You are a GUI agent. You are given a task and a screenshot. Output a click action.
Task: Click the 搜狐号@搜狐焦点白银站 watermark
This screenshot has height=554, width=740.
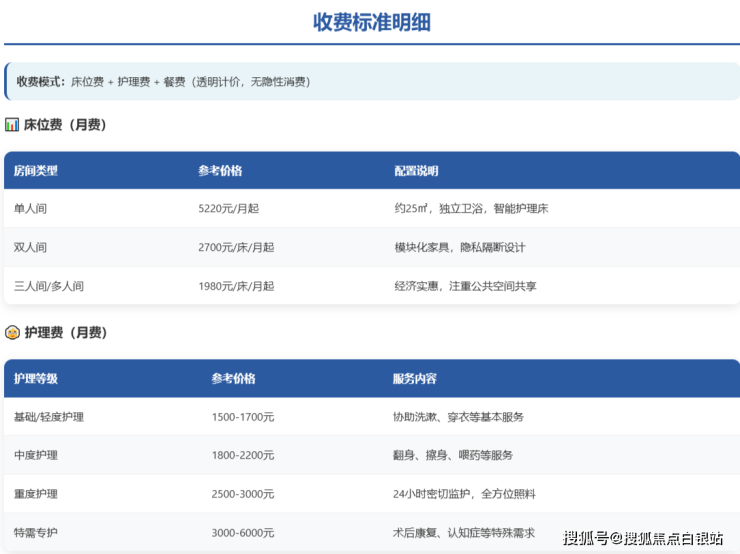643,539
